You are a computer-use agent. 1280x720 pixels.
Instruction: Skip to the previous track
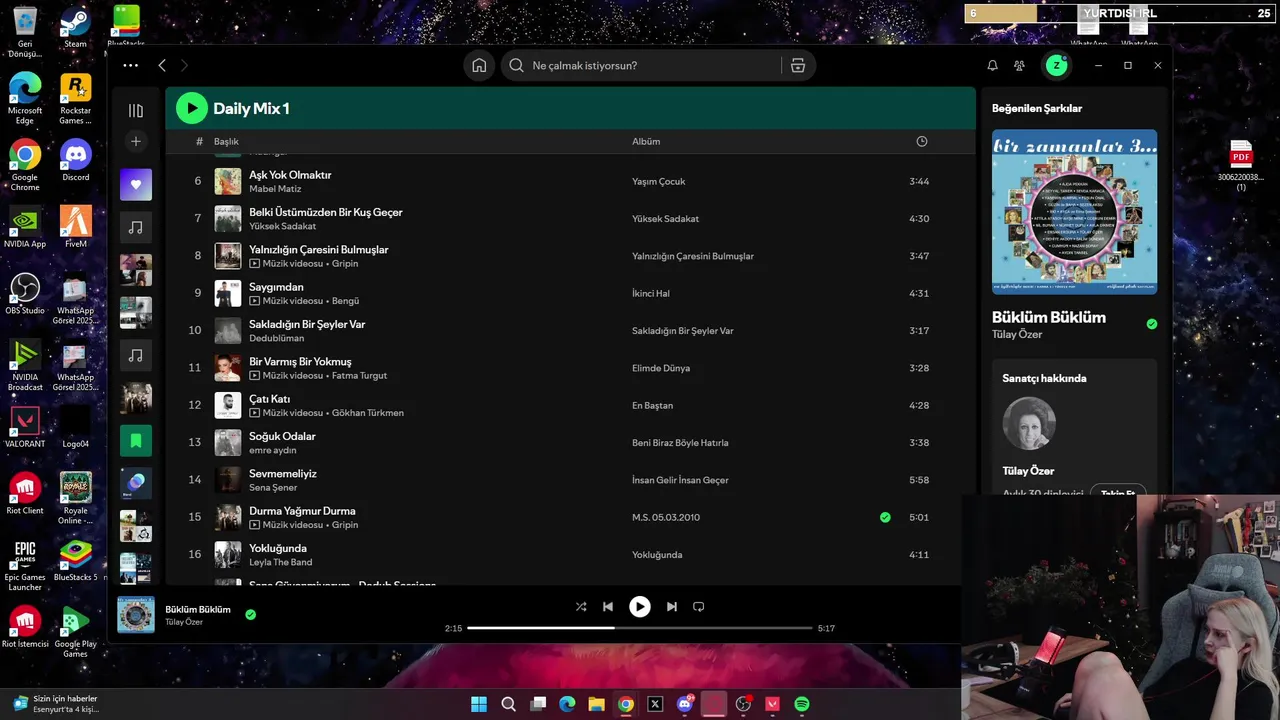pyautogui.click(x=608, y=606)
